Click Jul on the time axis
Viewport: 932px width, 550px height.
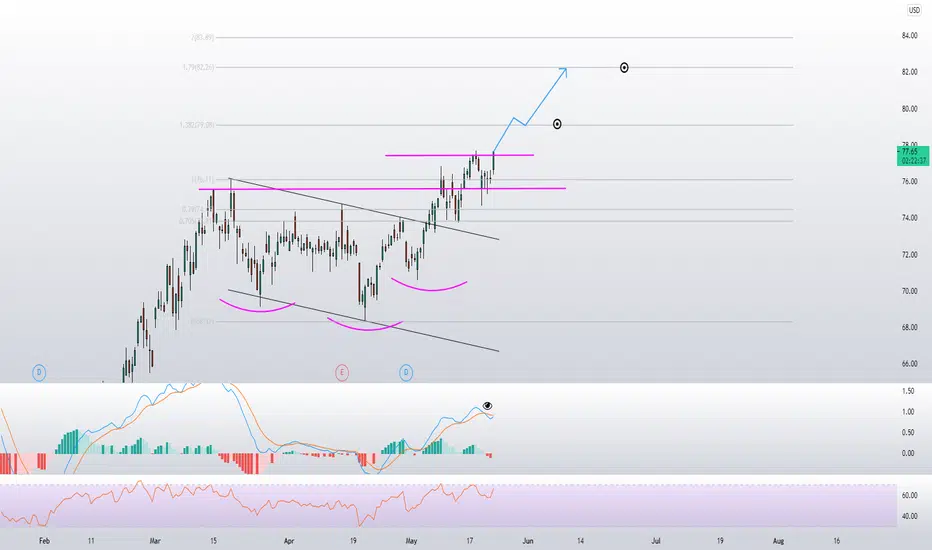(x=656, y=541)
